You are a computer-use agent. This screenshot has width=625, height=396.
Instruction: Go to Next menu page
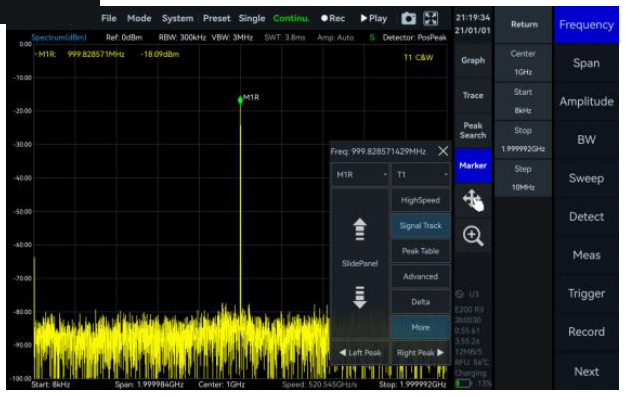[586, 371]
